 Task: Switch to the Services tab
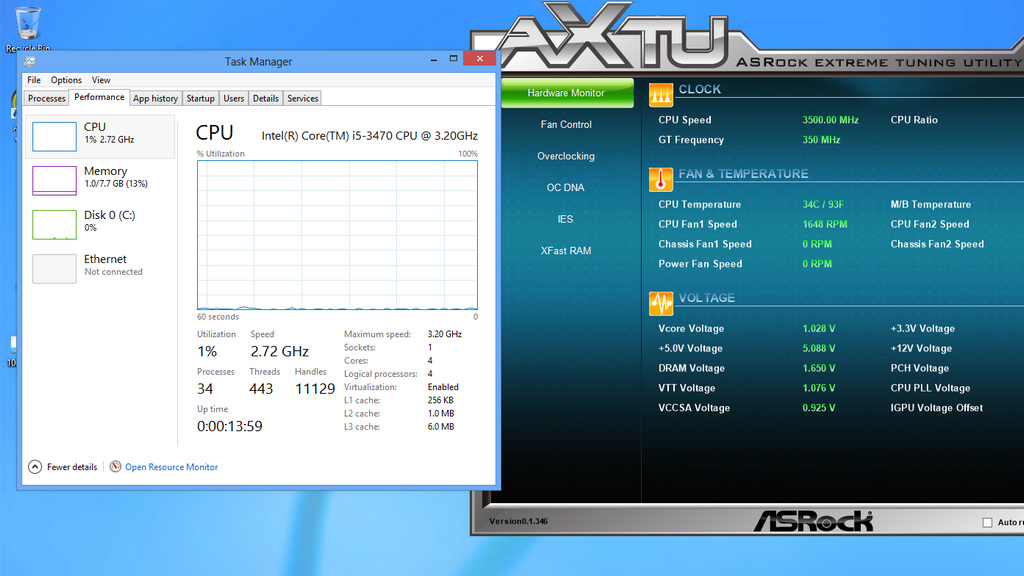302,98
